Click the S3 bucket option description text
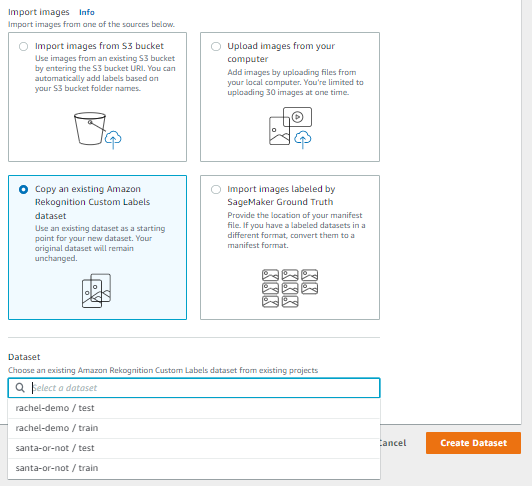 point(105,73)
